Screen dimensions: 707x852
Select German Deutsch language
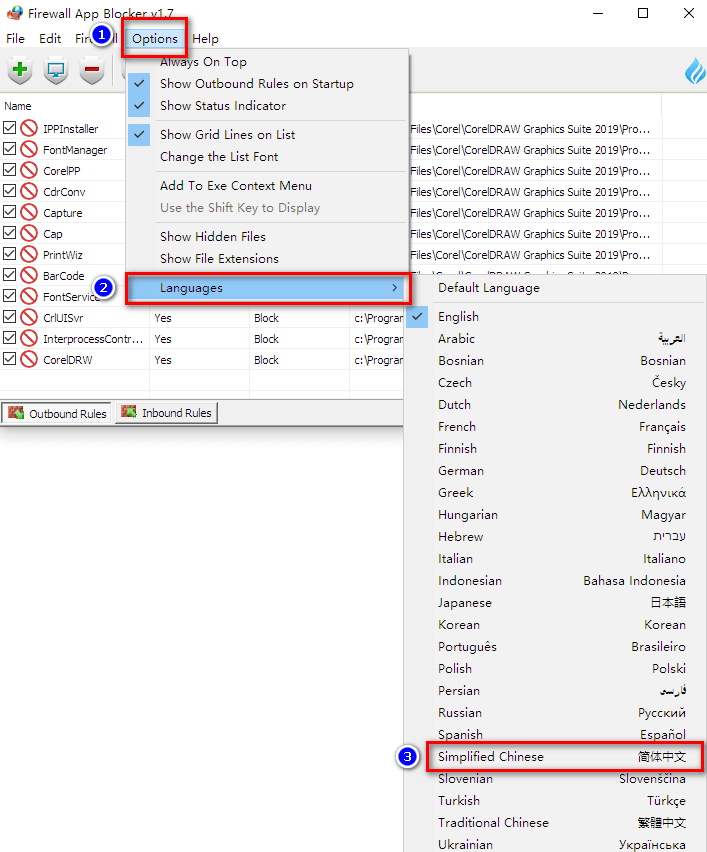pos(555,471)
